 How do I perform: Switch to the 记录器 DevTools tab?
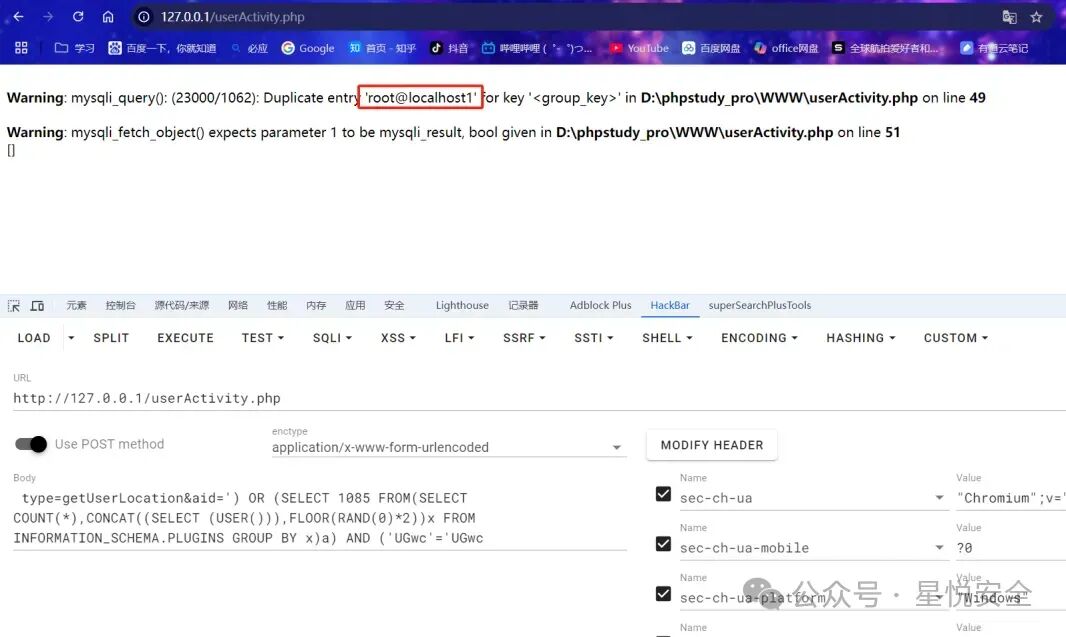tap(523, 305)
